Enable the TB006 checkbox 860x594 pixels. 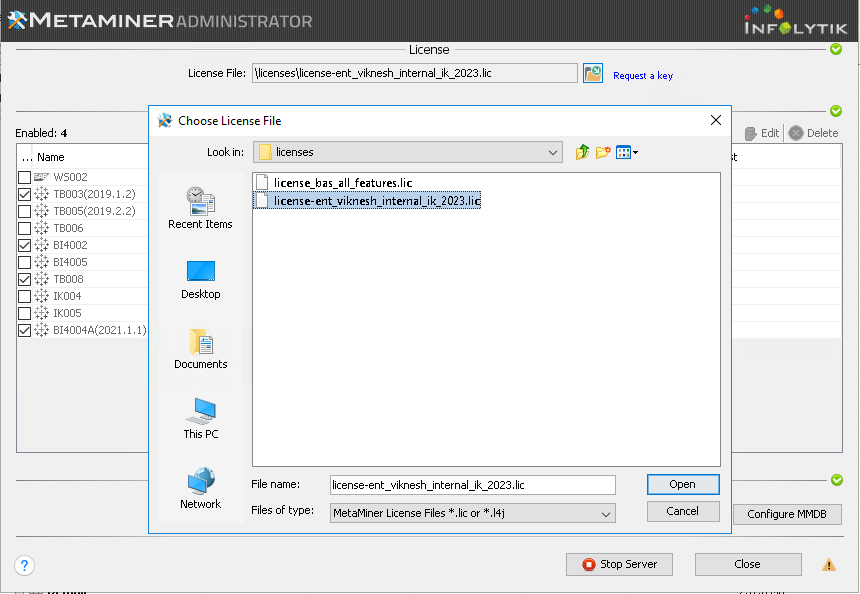point(24,228)
